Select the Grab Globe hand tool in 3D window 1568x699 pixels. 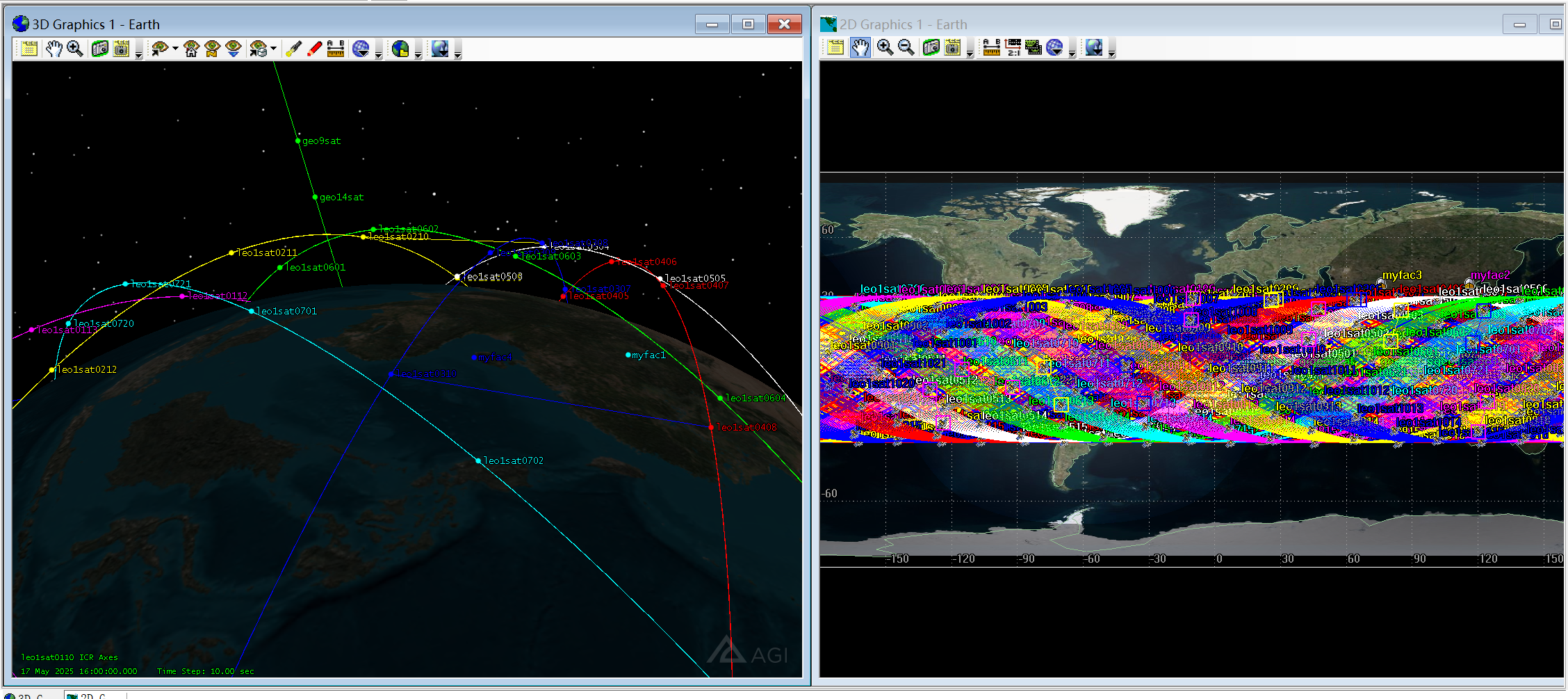(x=54, y=49)
